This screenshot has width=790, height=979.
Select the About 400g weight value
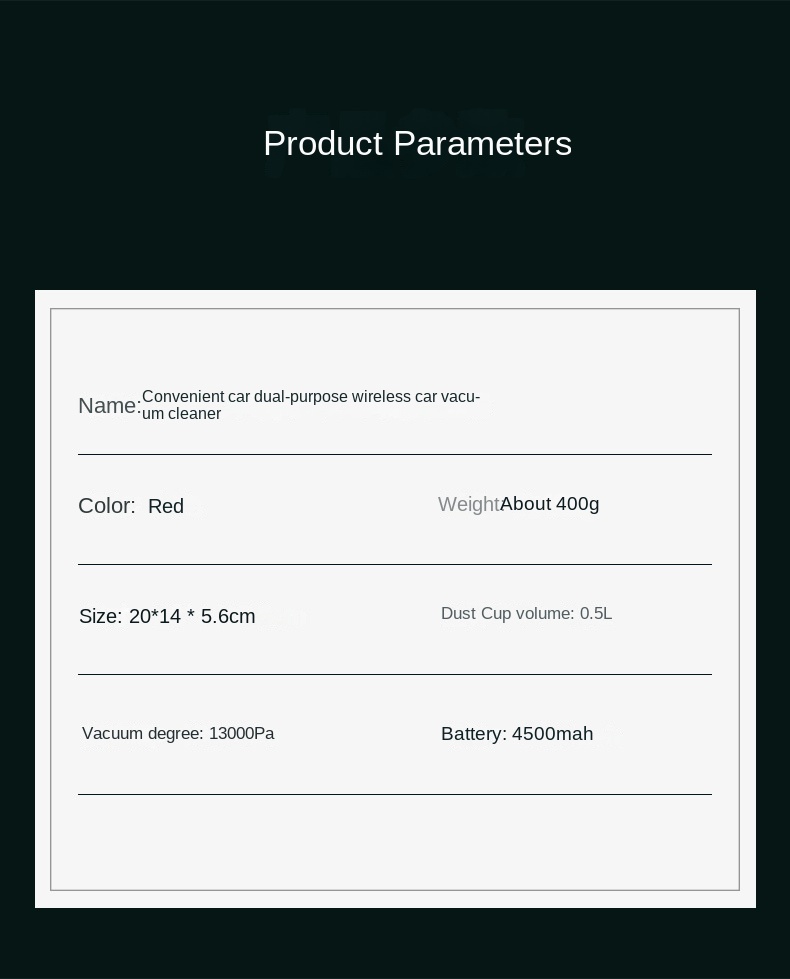550,504
